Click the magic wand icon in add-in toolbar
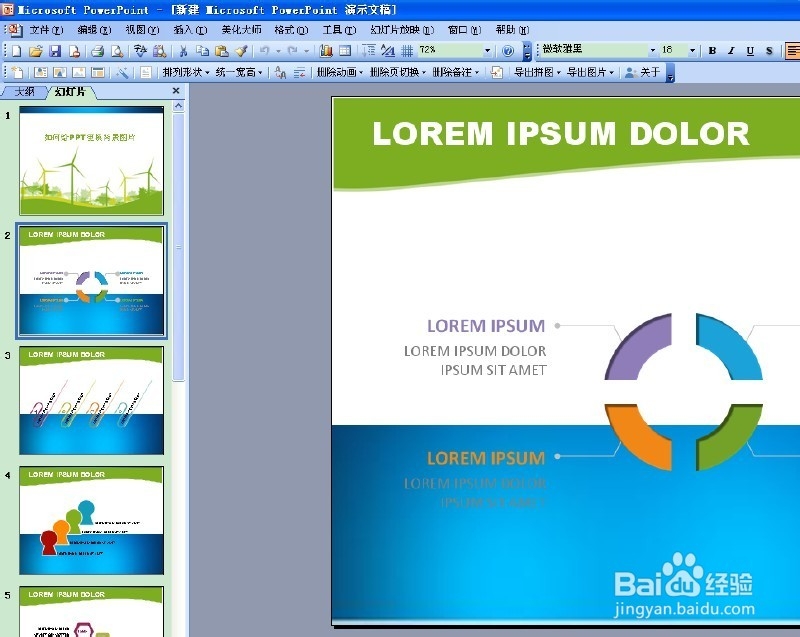This screenshot has height=637, width=800. coord(122,72)
